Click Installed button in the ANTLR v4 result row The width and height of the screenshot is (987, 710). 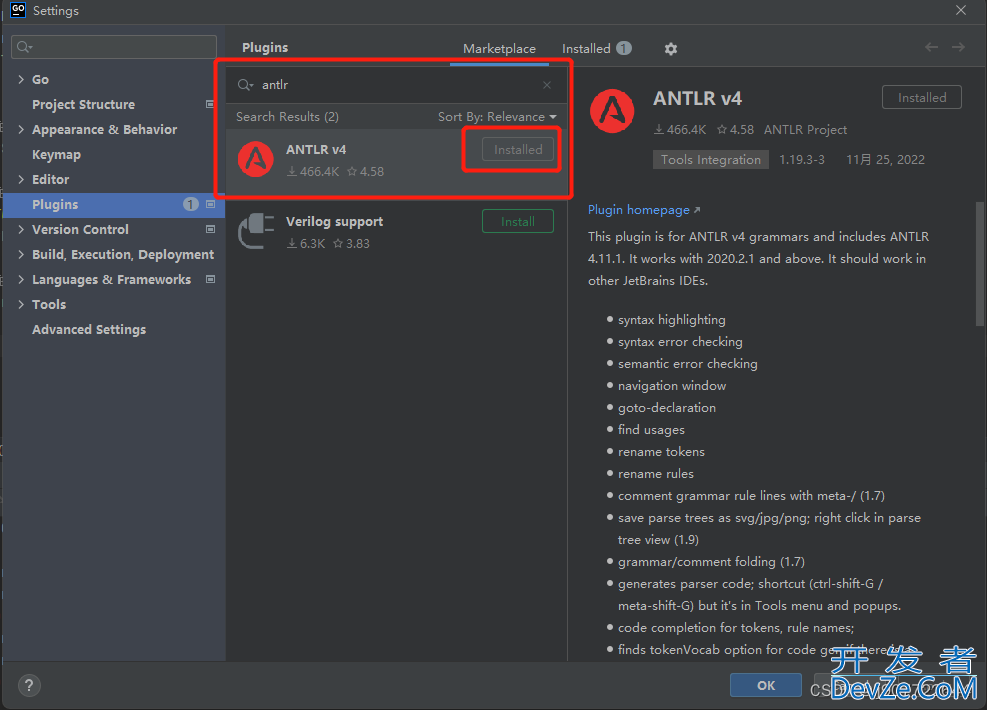(x=518, y=150)
